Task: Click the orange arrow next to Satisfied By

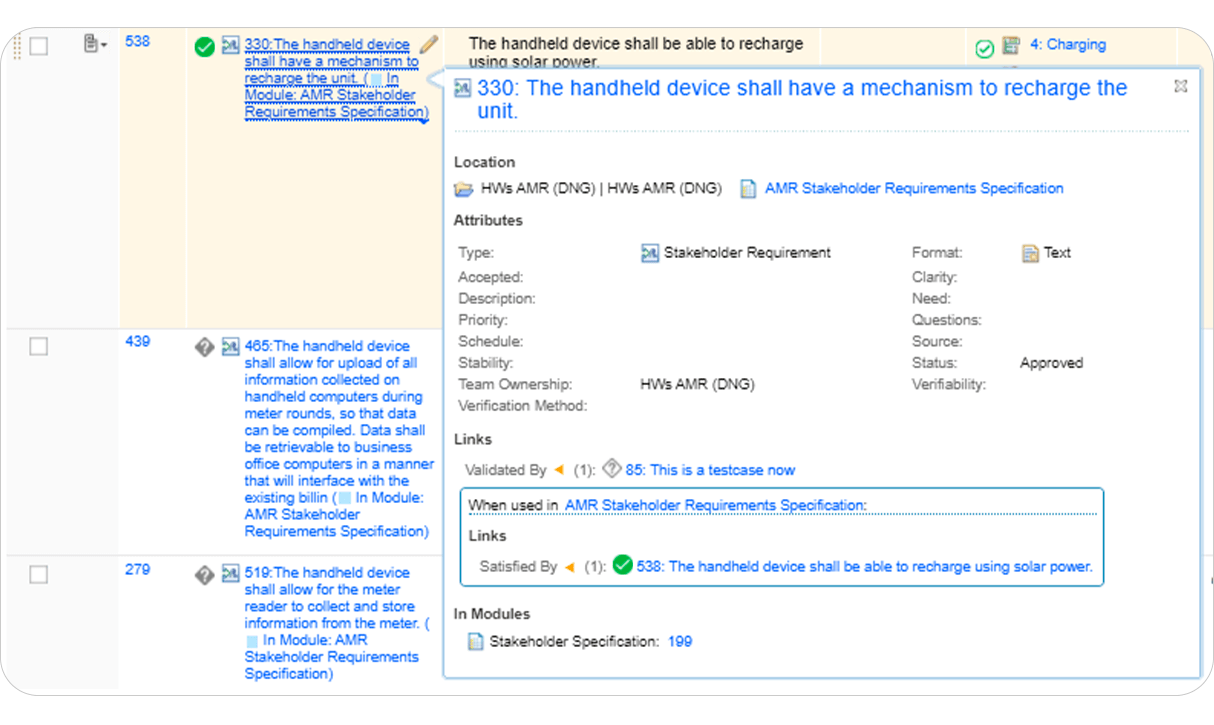Action: click(x=570, y=567)
